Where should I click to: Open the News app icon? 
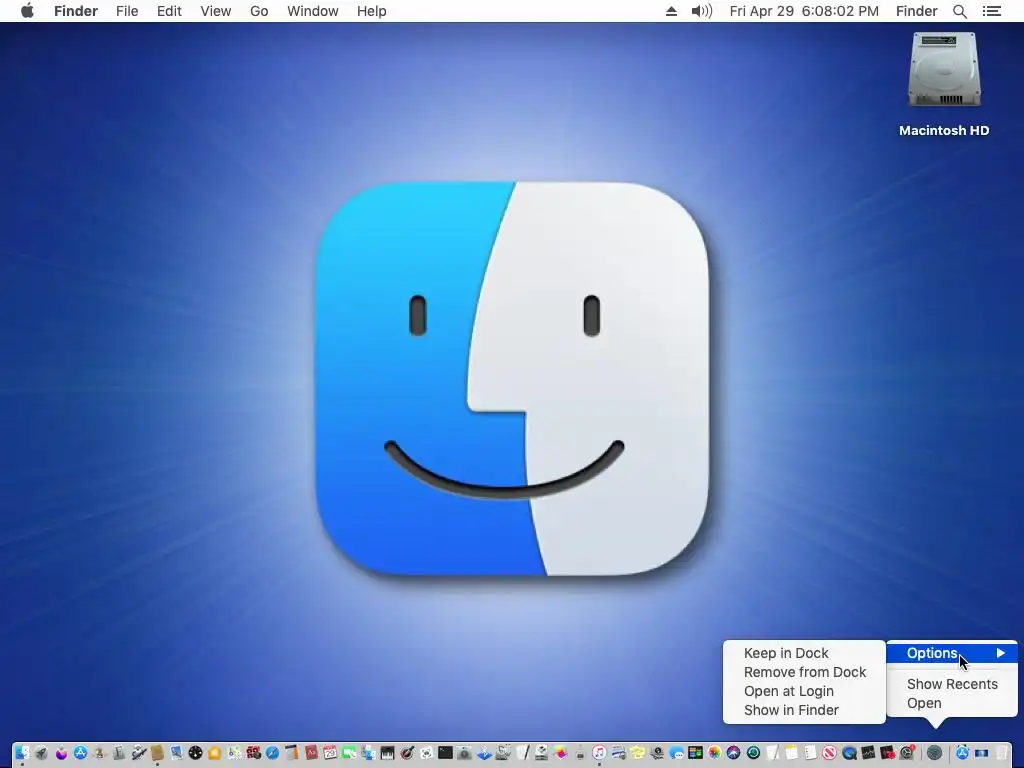click(x=829, y=753)
